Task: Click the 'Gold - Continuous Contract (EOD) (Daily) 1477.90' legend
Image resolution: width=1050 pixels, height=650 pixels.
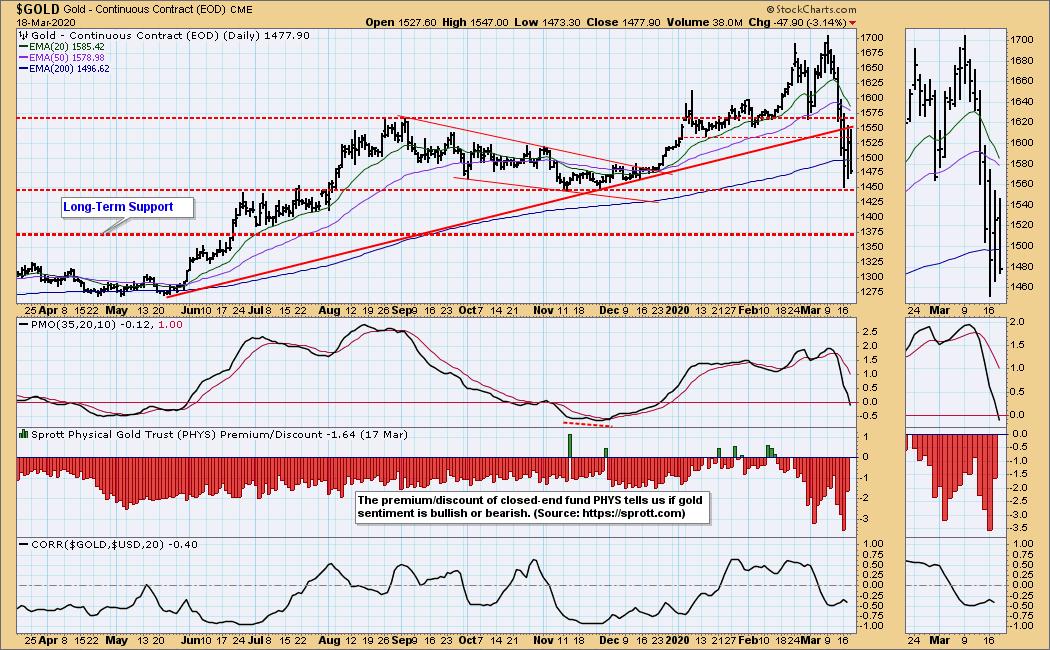Action: pos(171,35)
